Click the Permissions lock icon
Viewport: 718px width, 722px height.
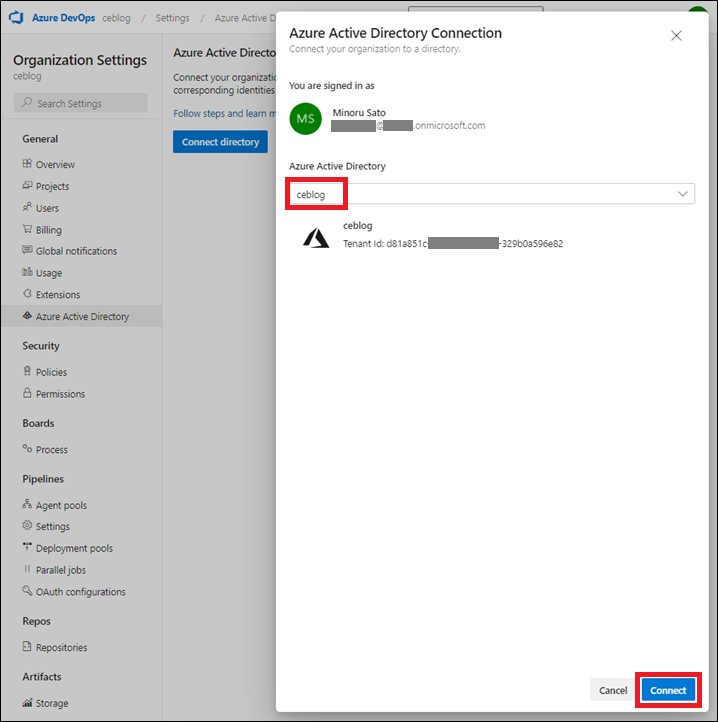tap(27, 393)
